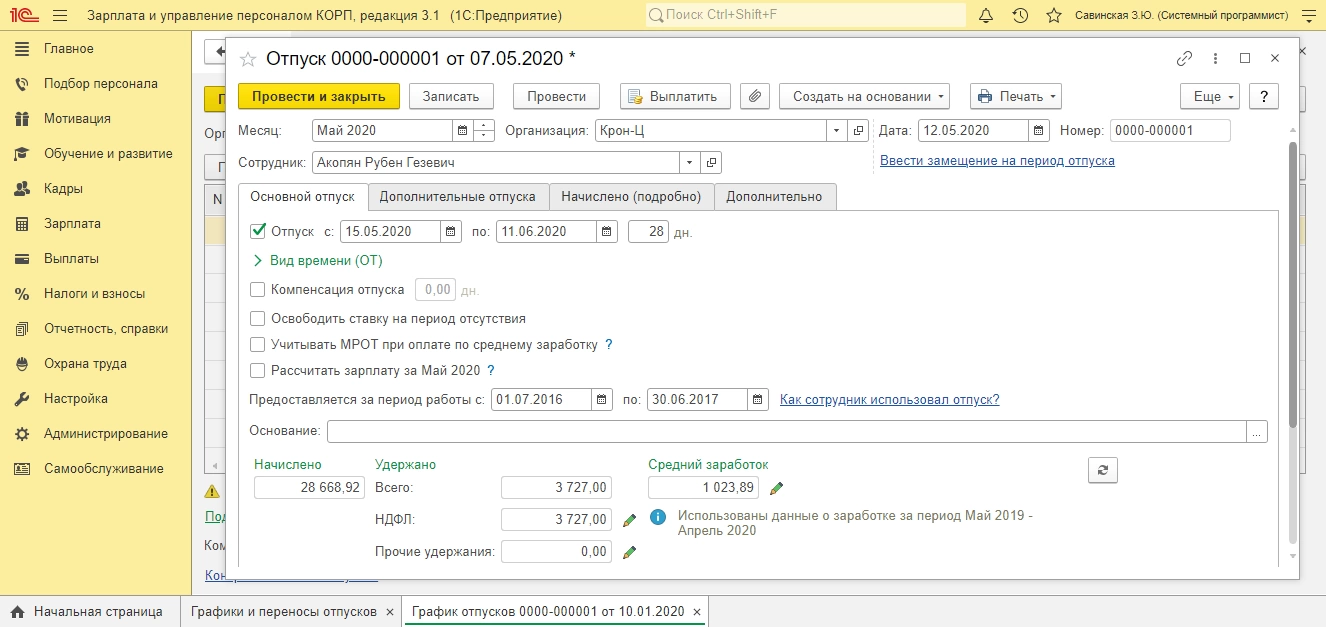This screenshot has width=1326, height=627.
Task: Click the help question mark button
Action: [1265, 96]
